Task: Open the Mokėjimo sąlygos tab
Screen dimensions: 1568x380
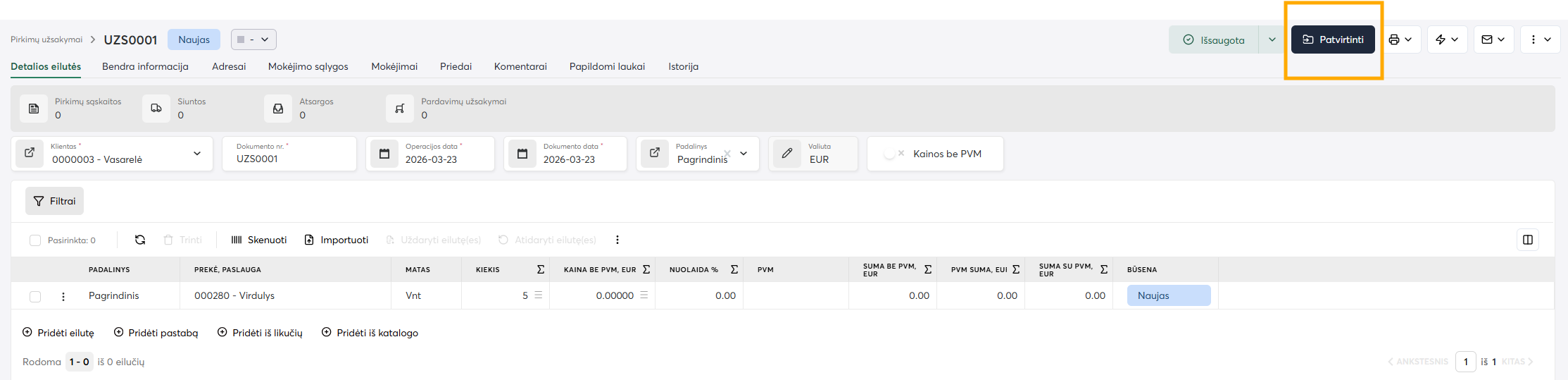Action: click(308, 66)
